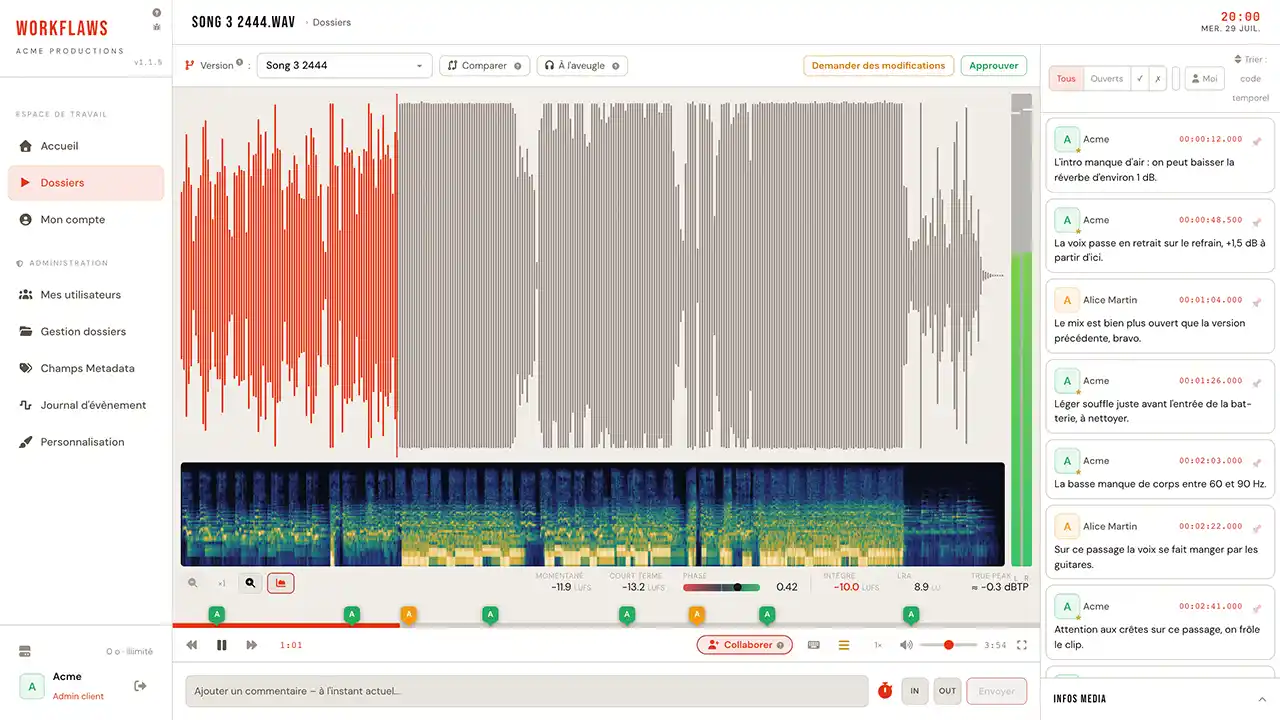Click the spectrogram view
This screenshot has height=720, width=1280.
tap(592, 514)
